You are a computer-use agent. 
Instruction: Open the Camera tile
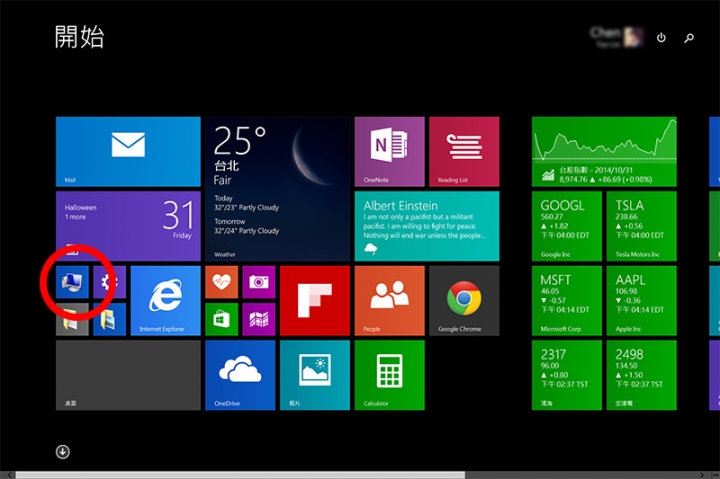tap(259, 282)
